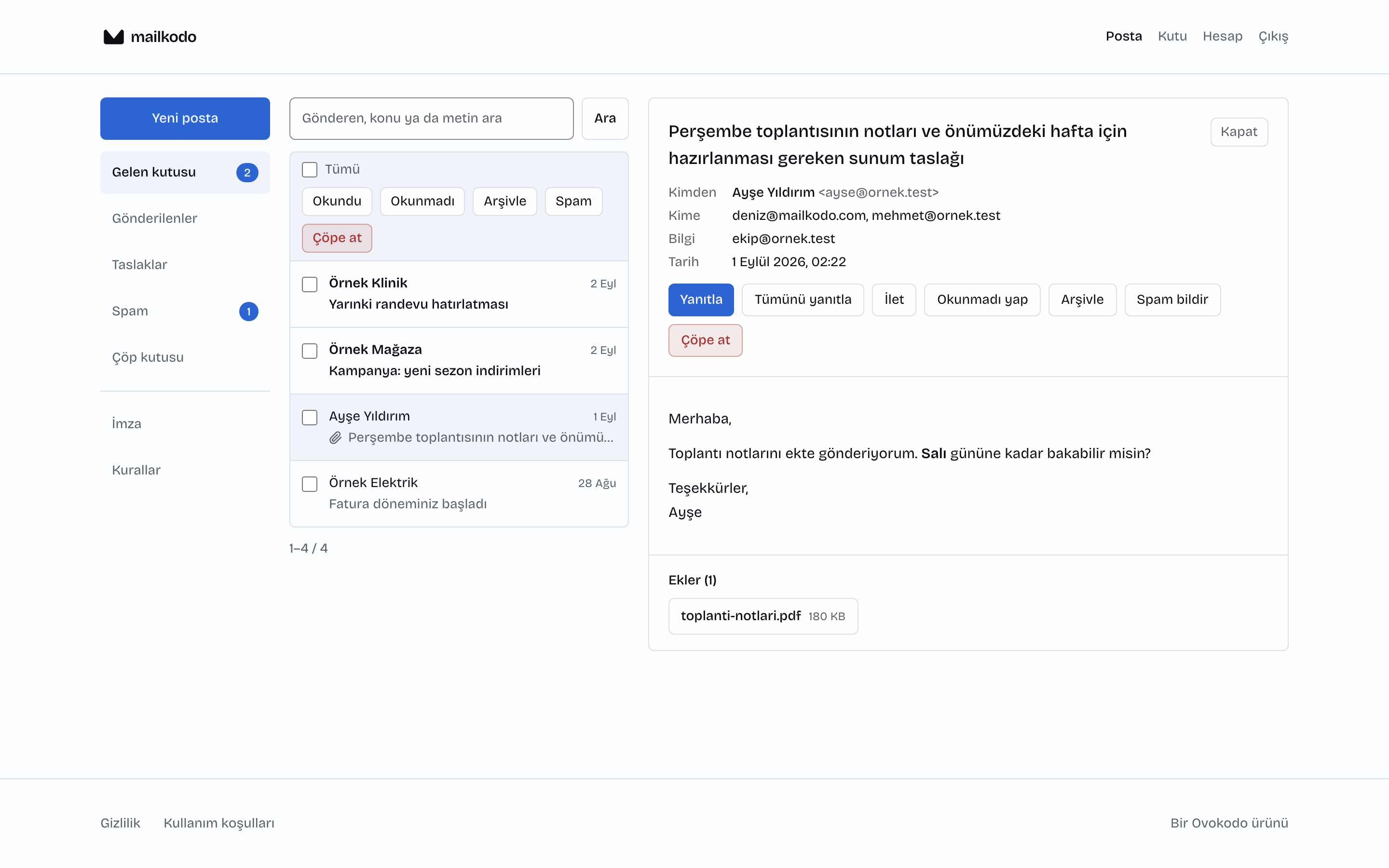Select the Örnek Elektrik message checkbox
Image resolution: width=1389 pixels, height=868 pixels.
tap(310, 485)
